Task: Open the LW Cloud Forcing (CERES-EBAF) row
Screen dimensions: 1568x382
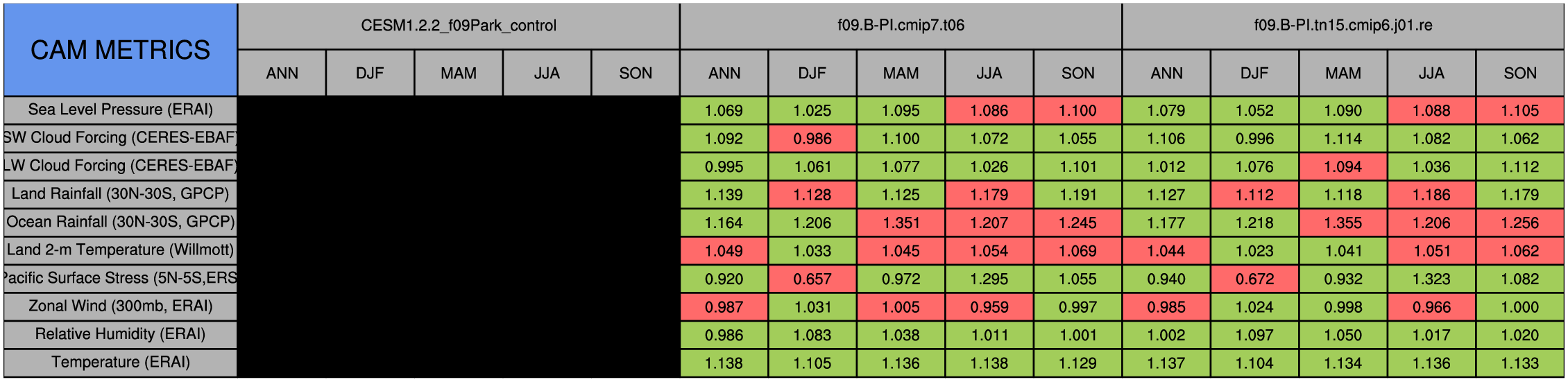Action: point(120,166)
